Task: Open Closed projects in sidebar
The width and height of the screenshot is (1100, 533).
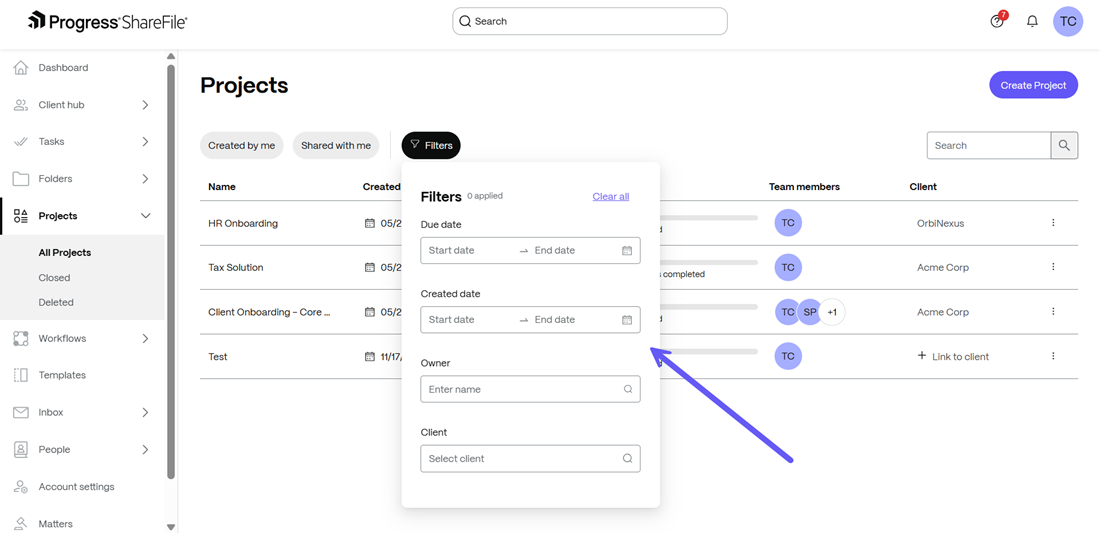Action: point(54,278)
